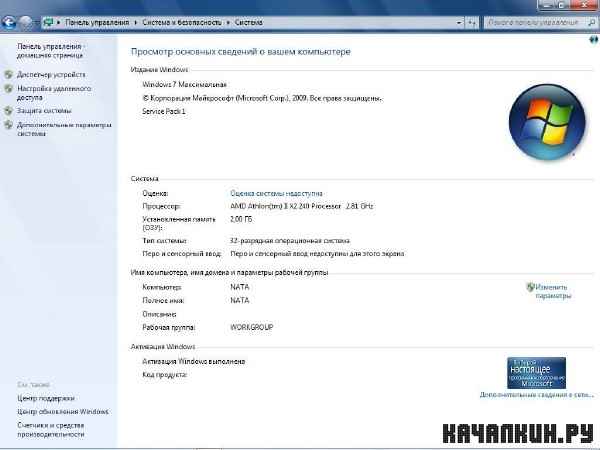Open "Счетчики и средства производительности" link

tap(51, 430)
